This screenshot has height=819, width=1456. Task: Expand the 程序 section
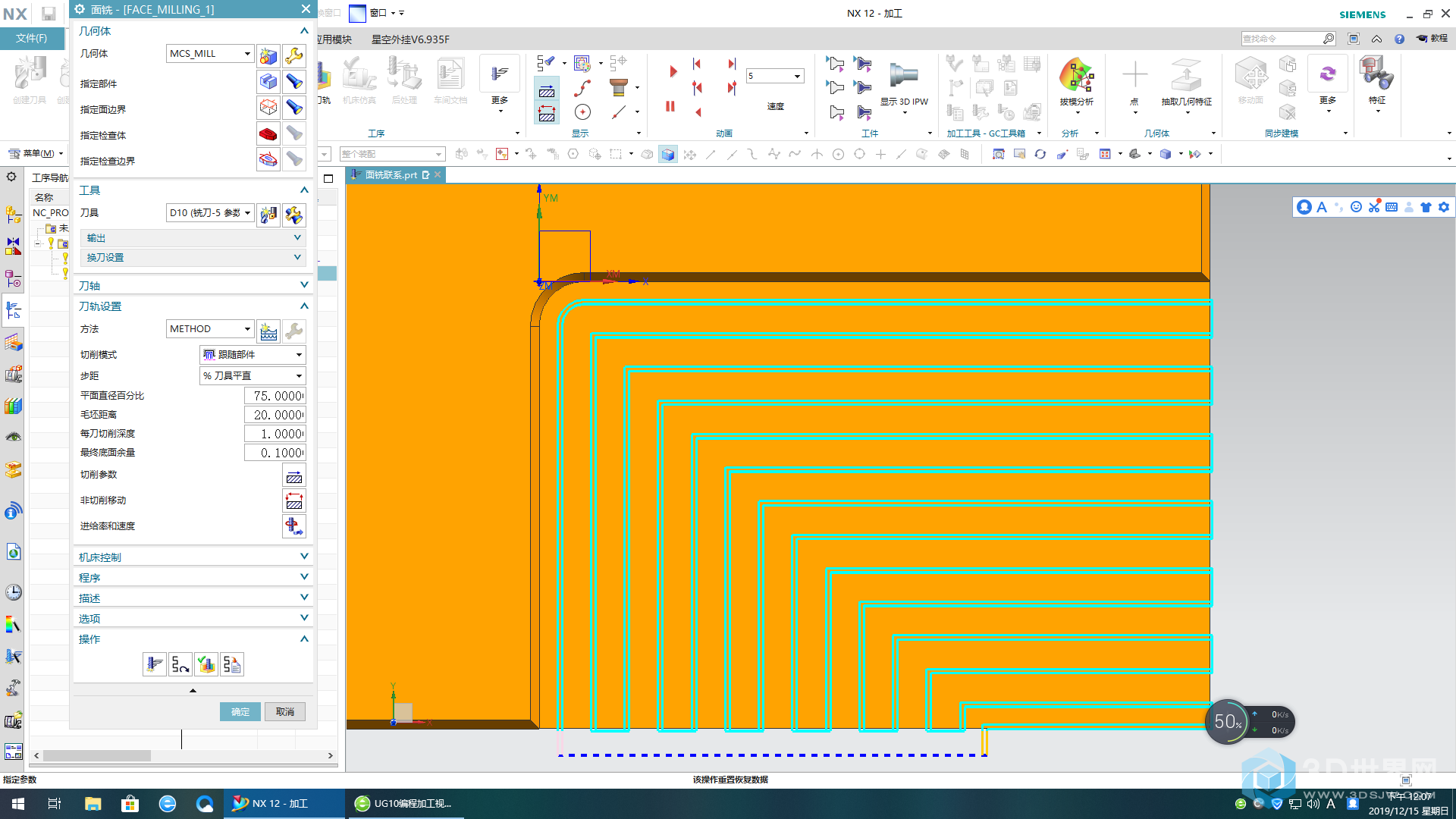[193, 577]
